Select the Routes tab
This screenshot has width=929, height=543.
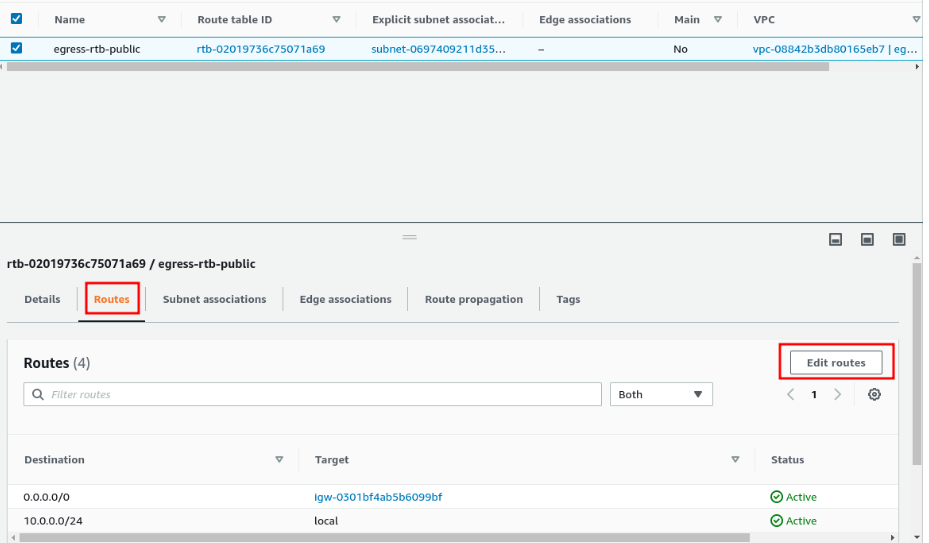point(111,299)
